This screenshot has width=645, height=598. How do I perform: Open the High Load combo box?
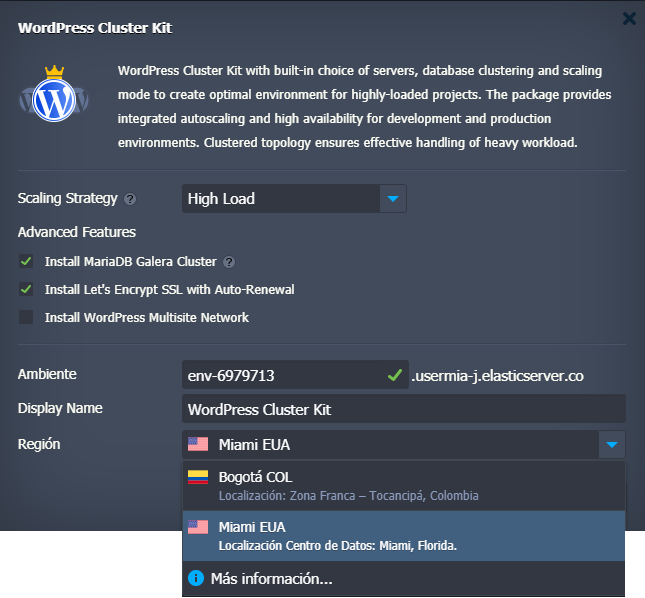(294, 199)
